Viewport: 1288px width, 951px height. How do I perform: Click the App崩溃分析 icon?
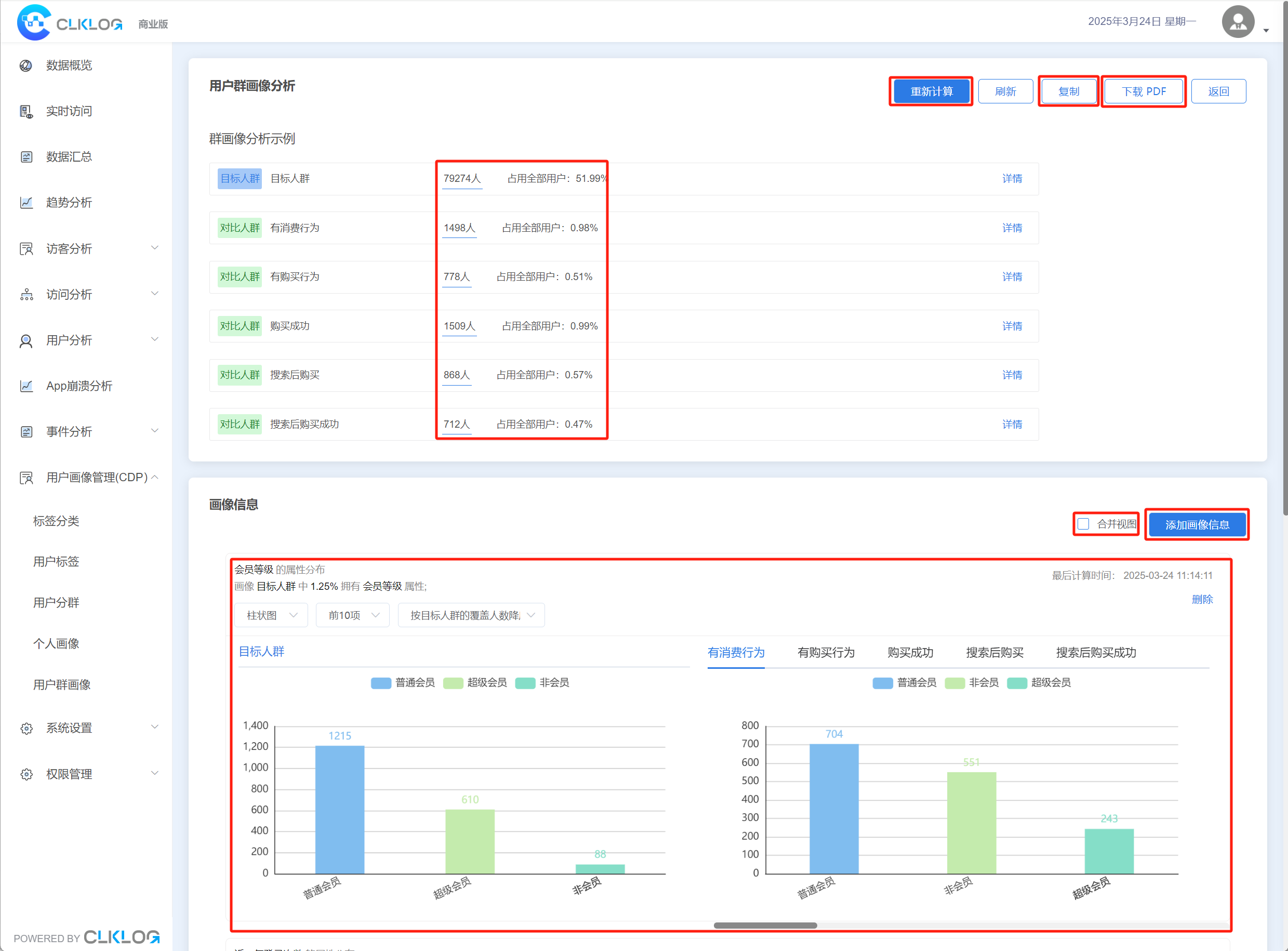[x=26, y=386]
